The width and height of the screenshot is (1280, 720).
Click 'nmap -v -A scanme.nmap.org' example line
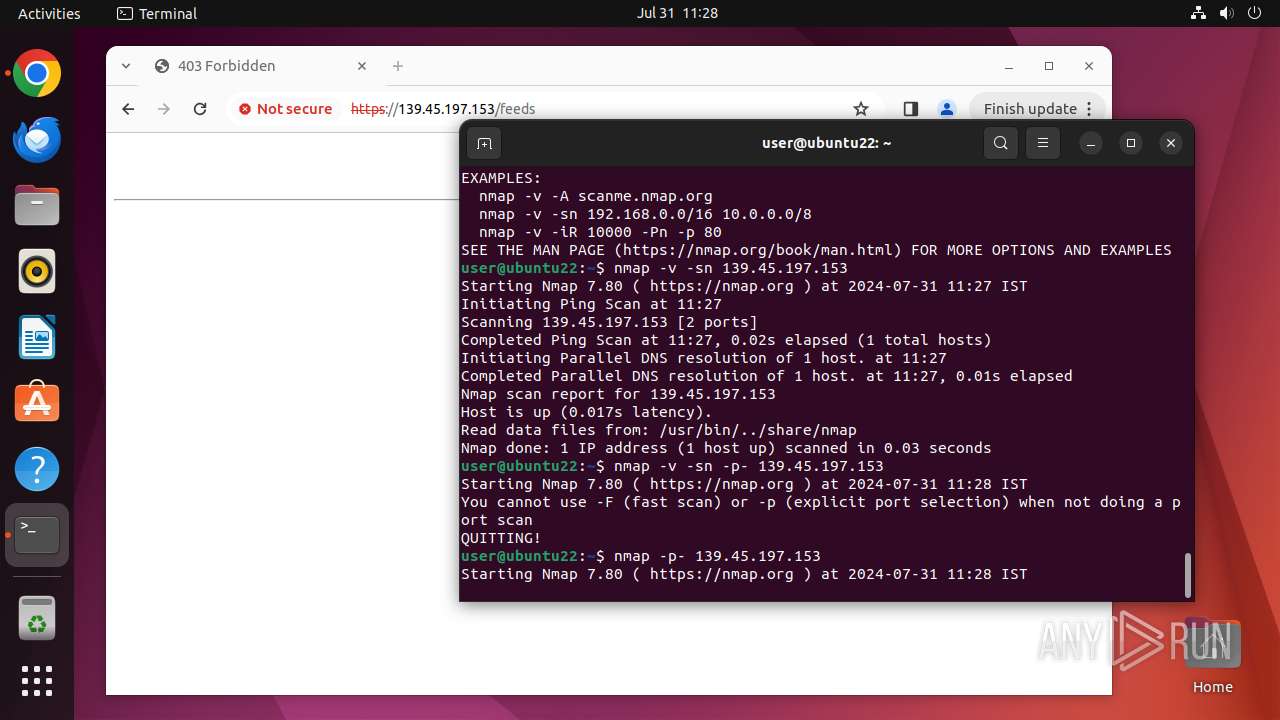(x=596, y=196)
